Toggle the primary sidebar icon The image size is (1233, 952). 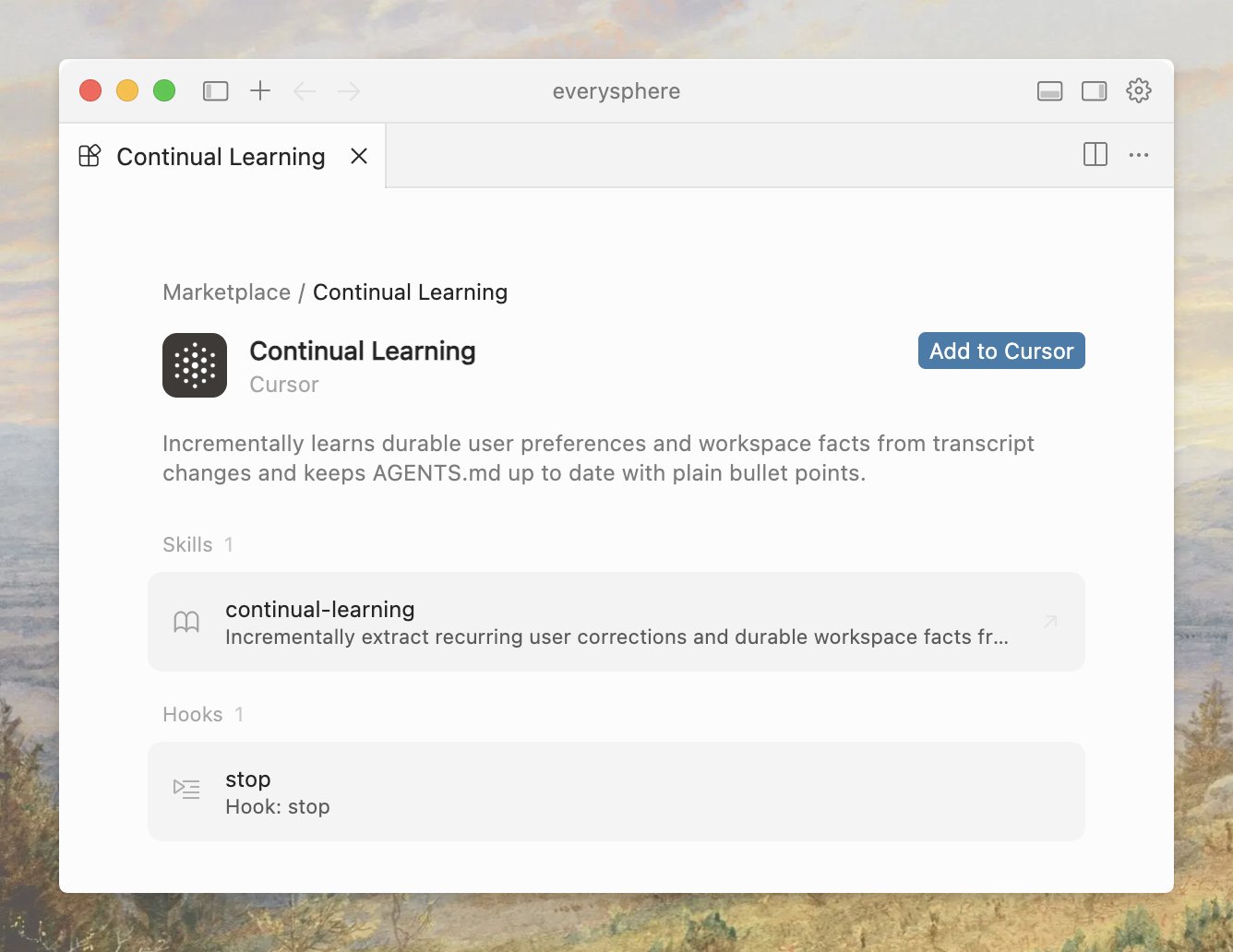(x=215, y=91)
